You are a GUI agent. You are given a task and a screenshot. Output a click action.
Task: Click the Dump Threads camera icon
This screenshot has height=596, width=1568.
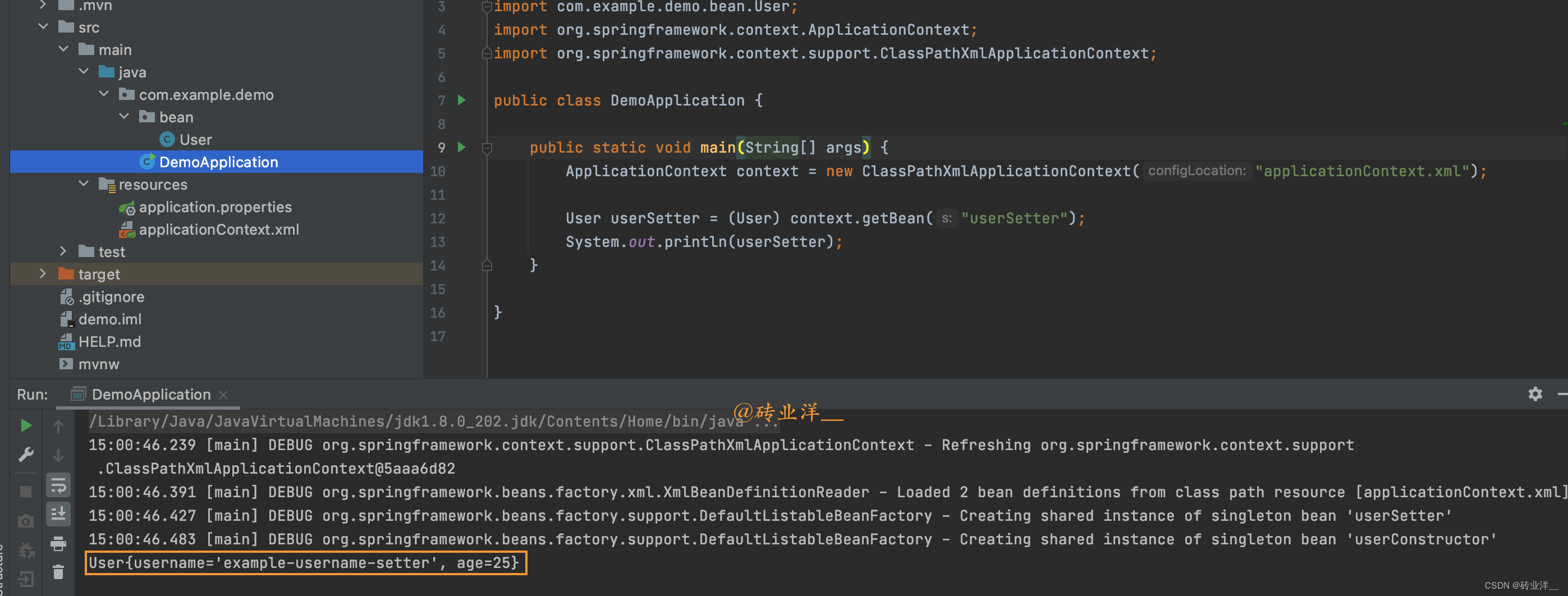click(x=26, y=521)
